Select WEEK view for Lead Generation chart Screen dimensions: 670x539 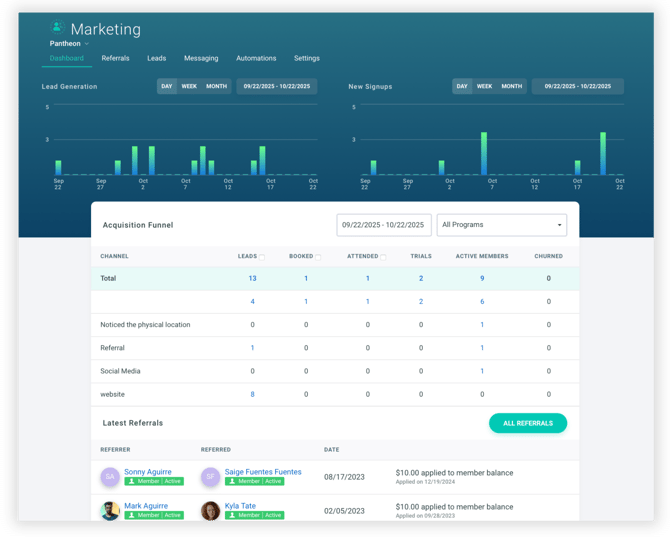click(189, 87)
